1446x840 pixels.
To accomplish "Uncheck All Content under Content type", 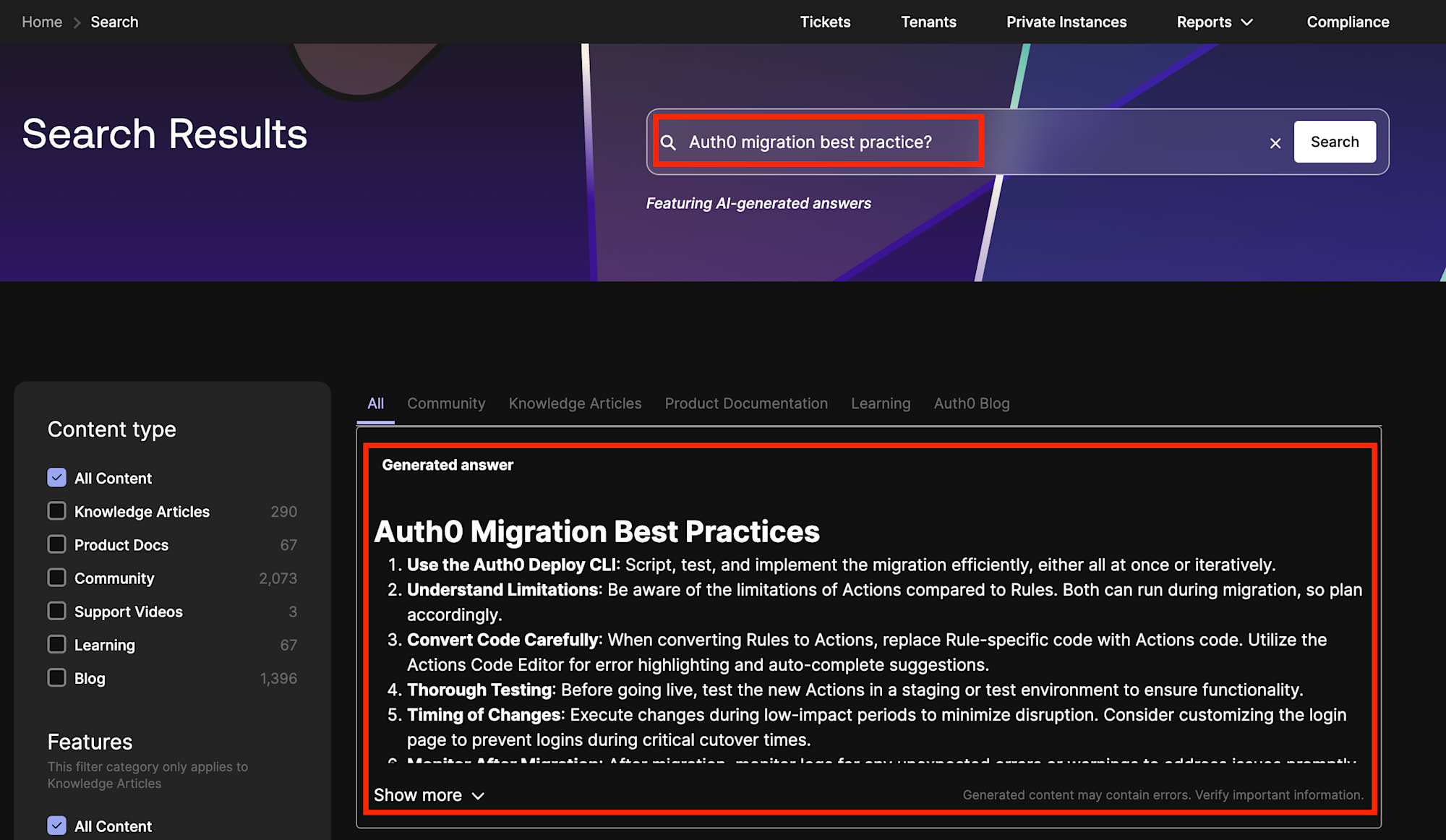I will click(56, 478).
